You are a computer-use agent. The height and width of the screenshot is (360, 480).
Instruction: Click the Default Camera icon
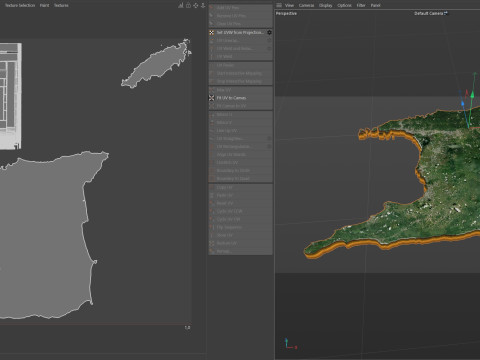pos(446,13)
